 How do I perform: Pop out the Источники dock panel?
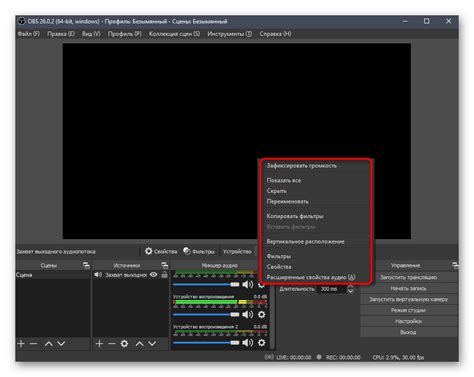click(164, 265)
